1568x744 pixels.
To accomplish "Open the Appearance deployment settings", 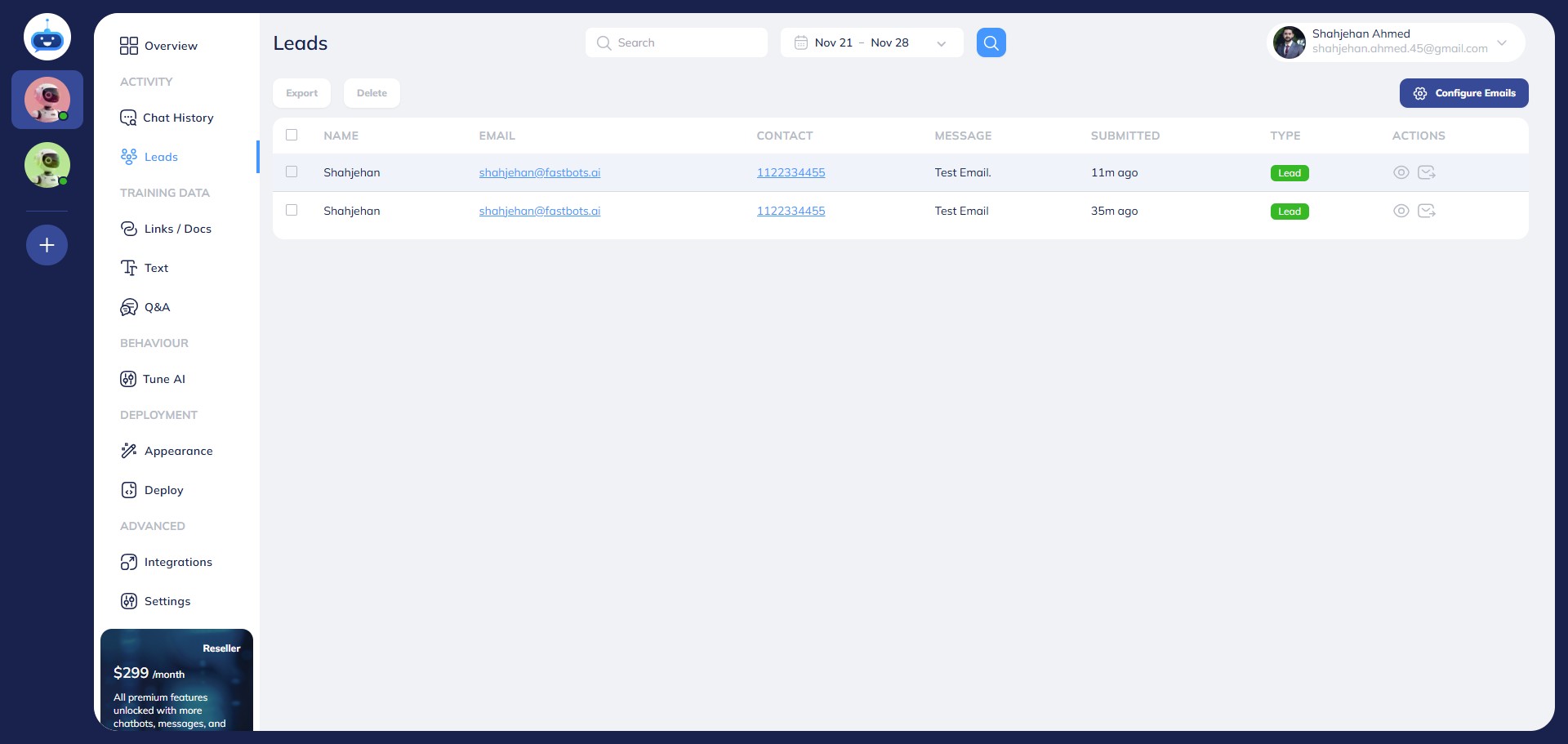I will click(178, 451).
